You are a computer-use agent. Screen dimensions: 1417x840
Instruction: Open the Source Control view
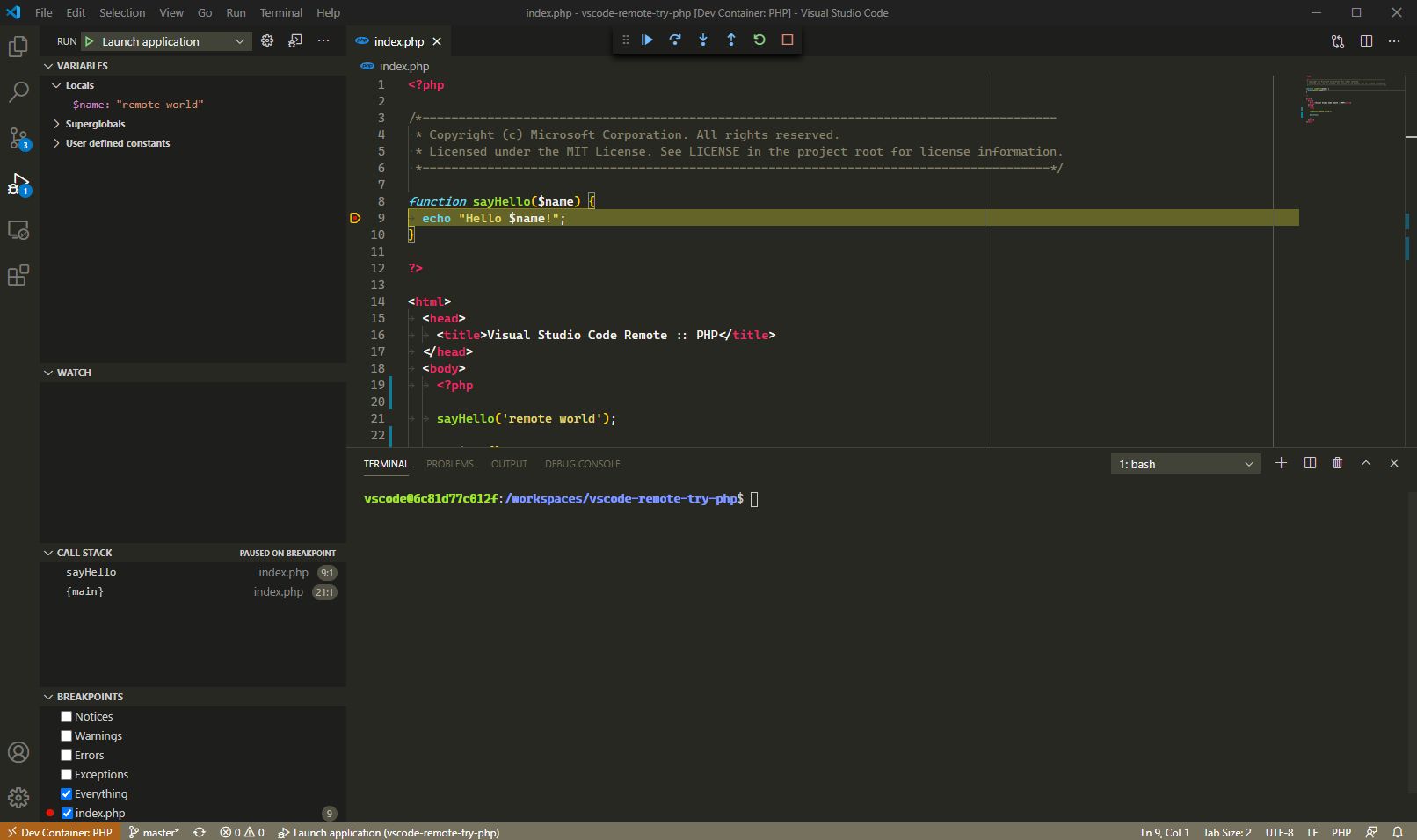(18, 138)
